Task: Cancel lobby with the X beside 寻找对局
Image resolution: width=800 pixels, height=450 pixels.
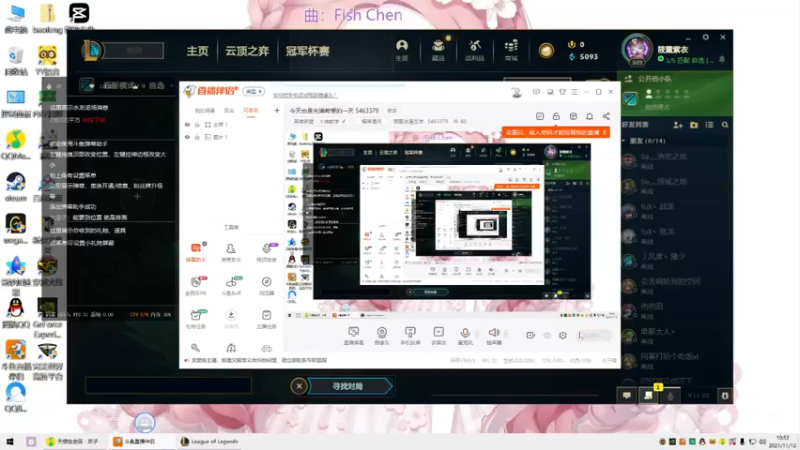Action: click(299, 386)
